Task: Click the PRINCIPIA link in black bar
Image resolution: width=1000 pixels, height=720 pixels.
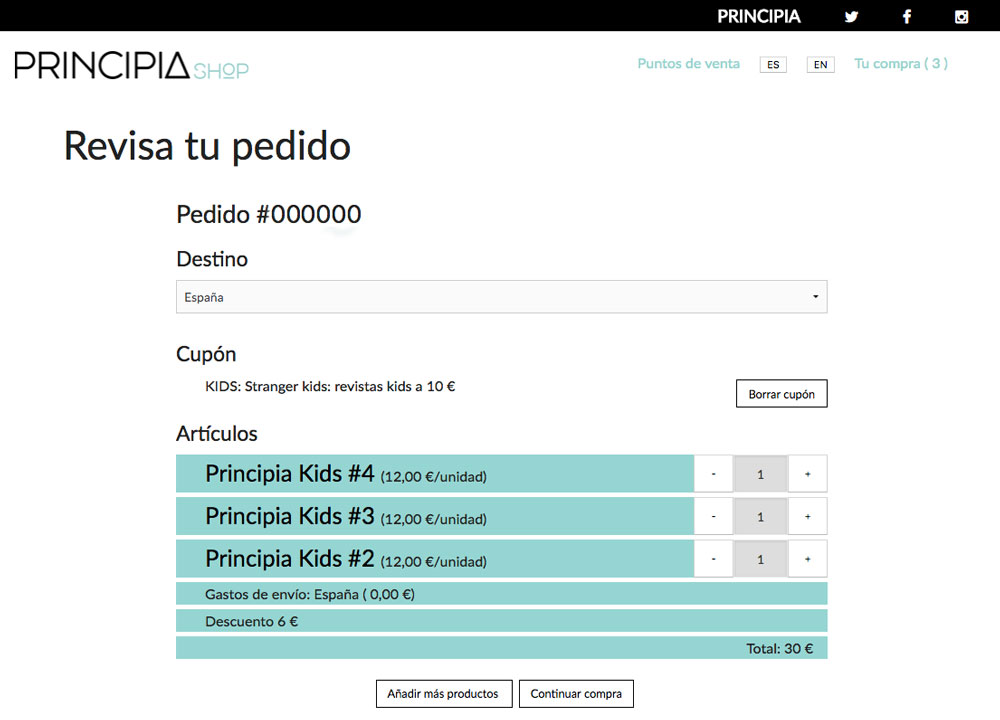Action: pyautogui.click(x=758, y=17)
